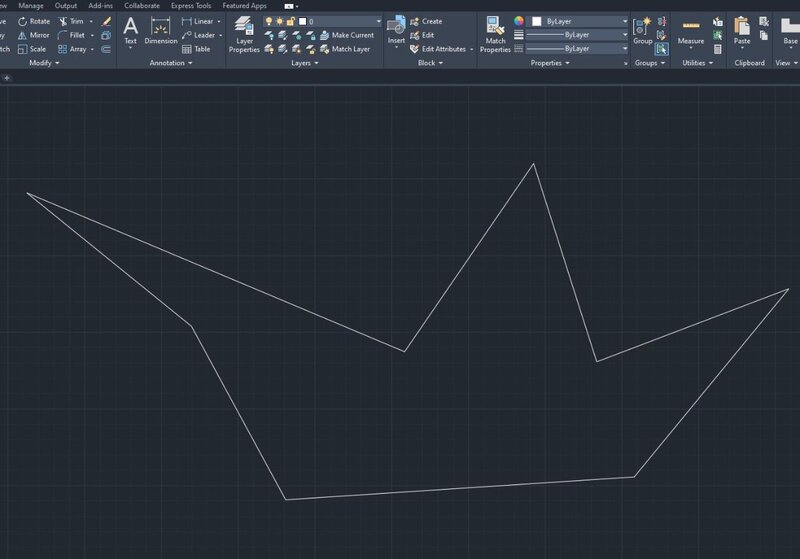Toggle layer 0 lock padlock icon
The width and height of the screenshot is (800, 559).
point(290,21)
